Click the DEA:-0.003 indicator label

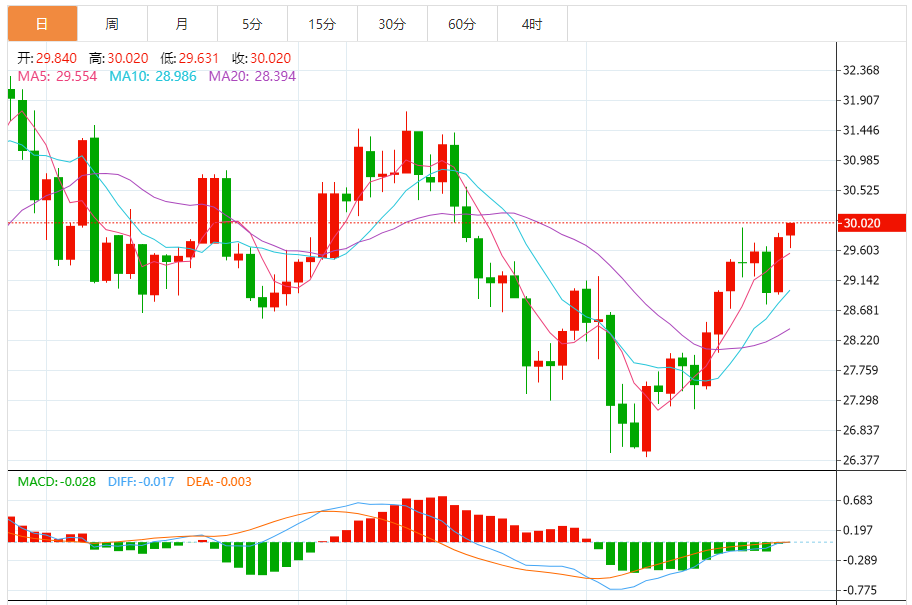point(219,482)
